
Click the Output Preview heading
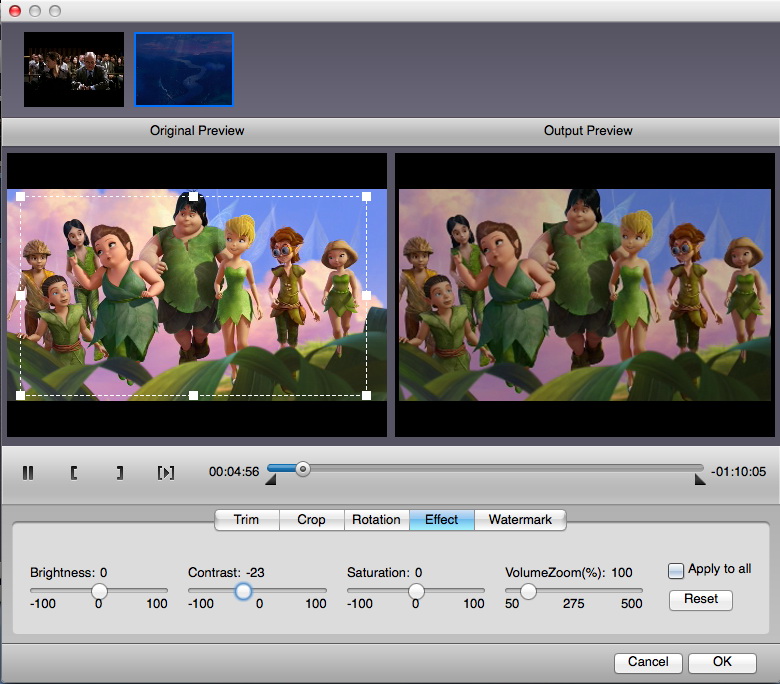point(588,131)
